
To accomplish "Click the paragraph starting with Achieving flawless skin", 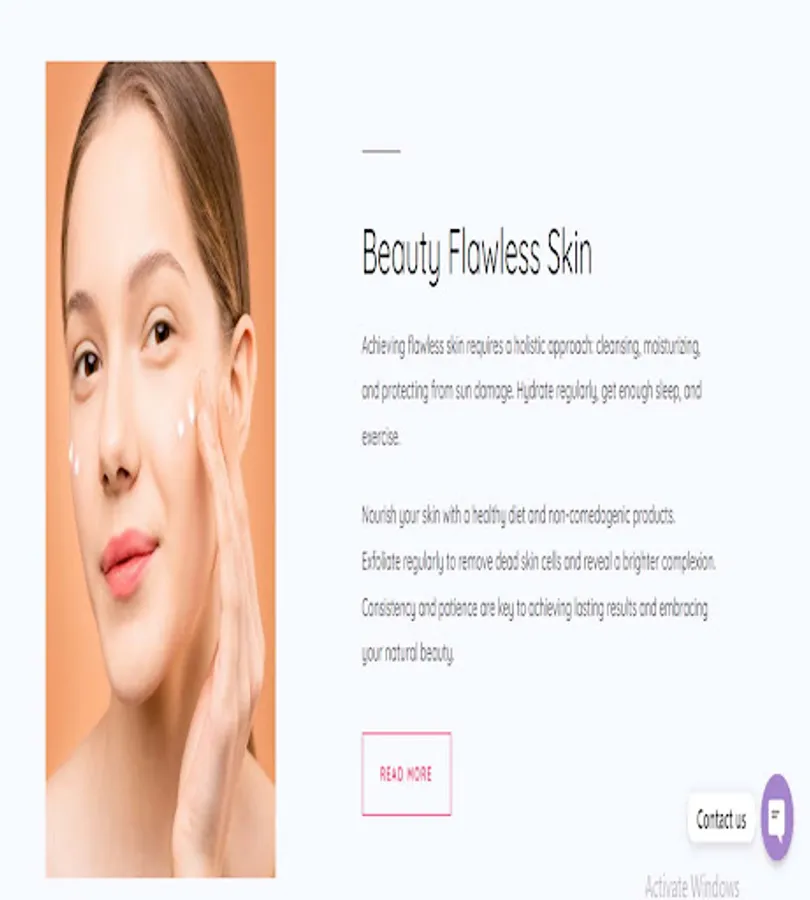I will click(x=532, y=391).
